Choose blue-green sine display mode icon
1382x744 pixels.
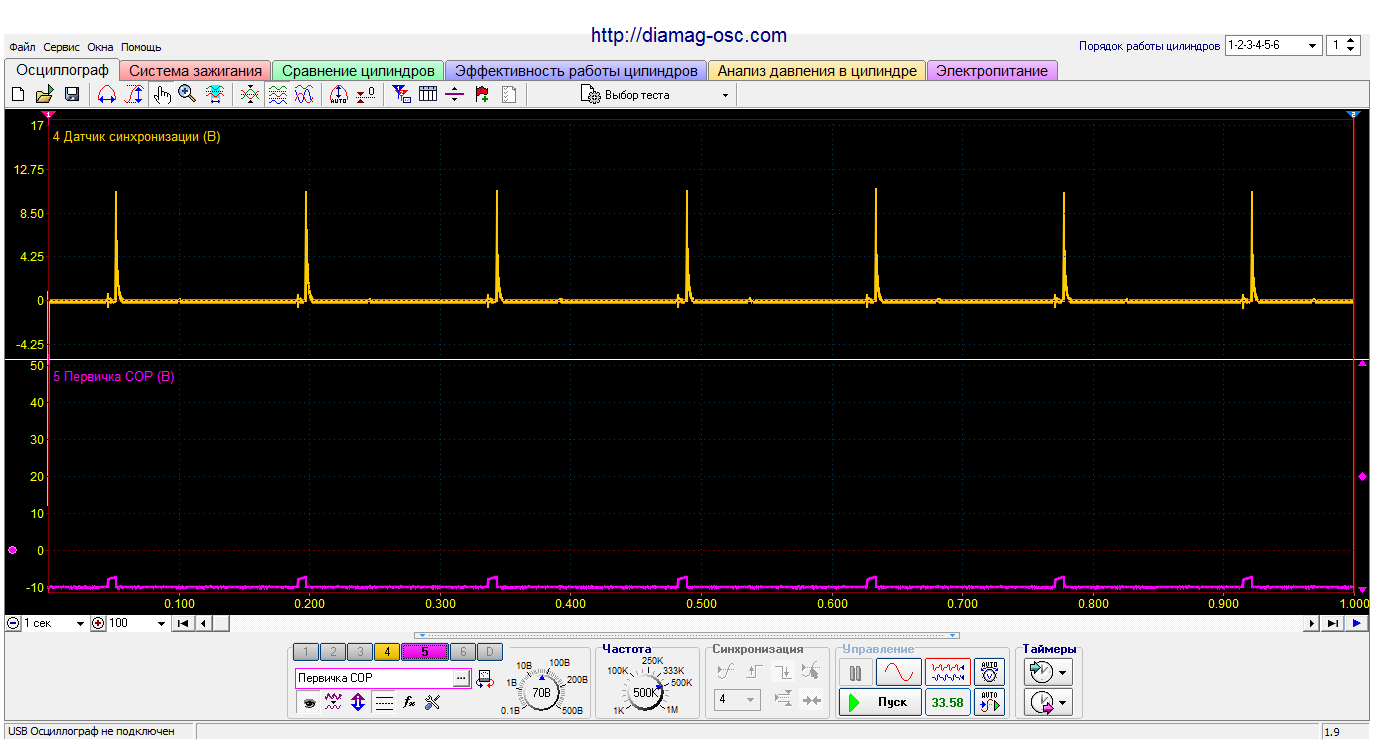tap(304, 95)
